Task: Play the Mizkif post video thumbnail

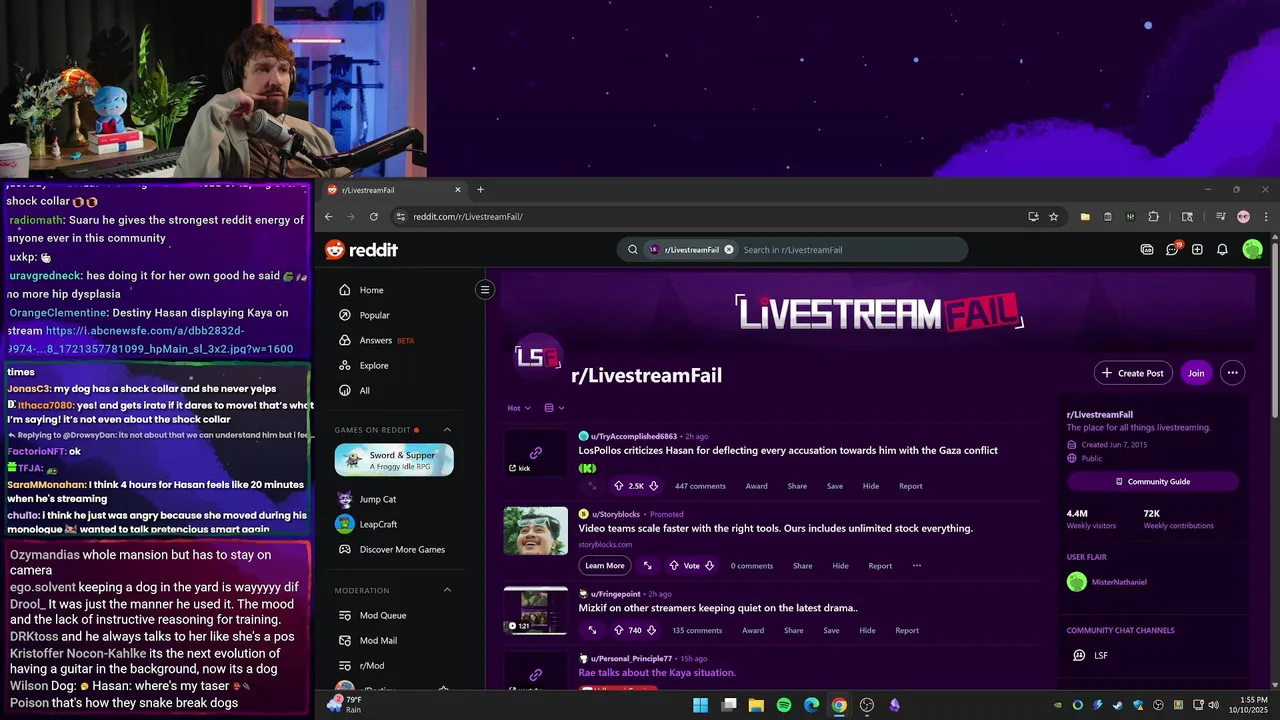Action: [535, 610]
